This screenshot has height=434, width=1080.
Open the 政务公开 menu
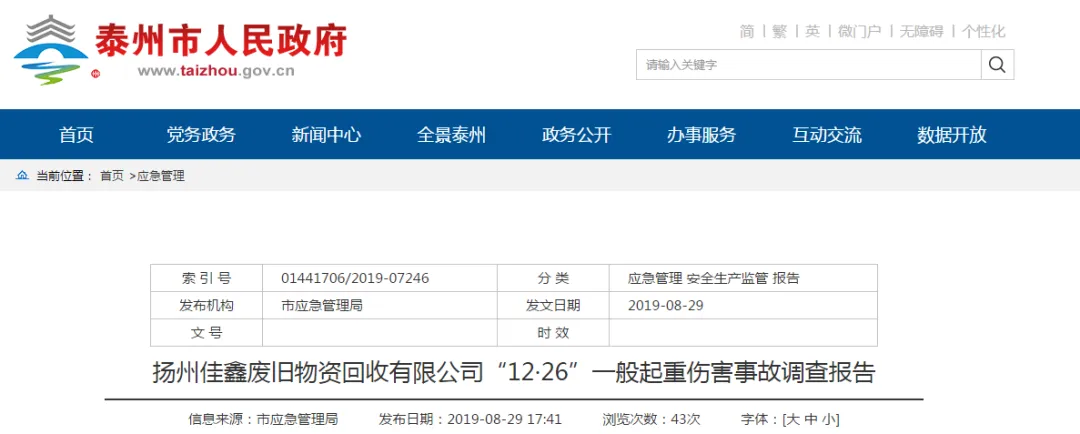pyautogui.click(x=576, y=134)
